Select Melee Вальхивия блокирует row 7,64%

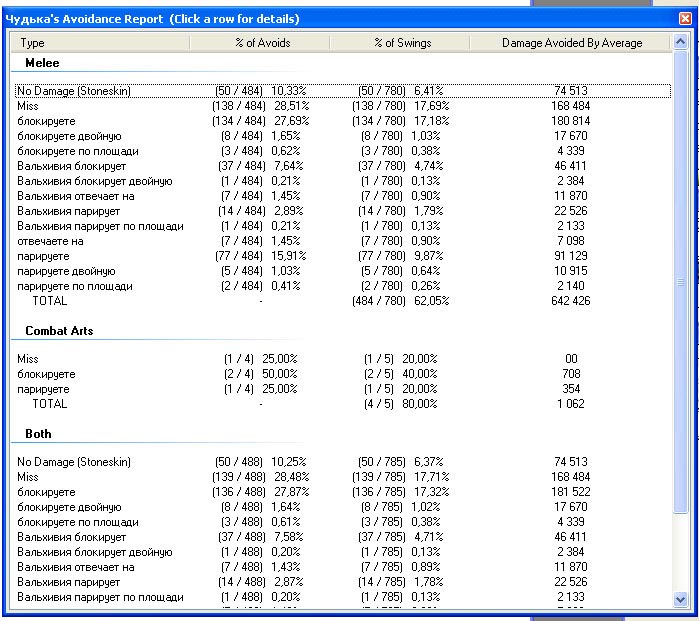pos(342,166)
